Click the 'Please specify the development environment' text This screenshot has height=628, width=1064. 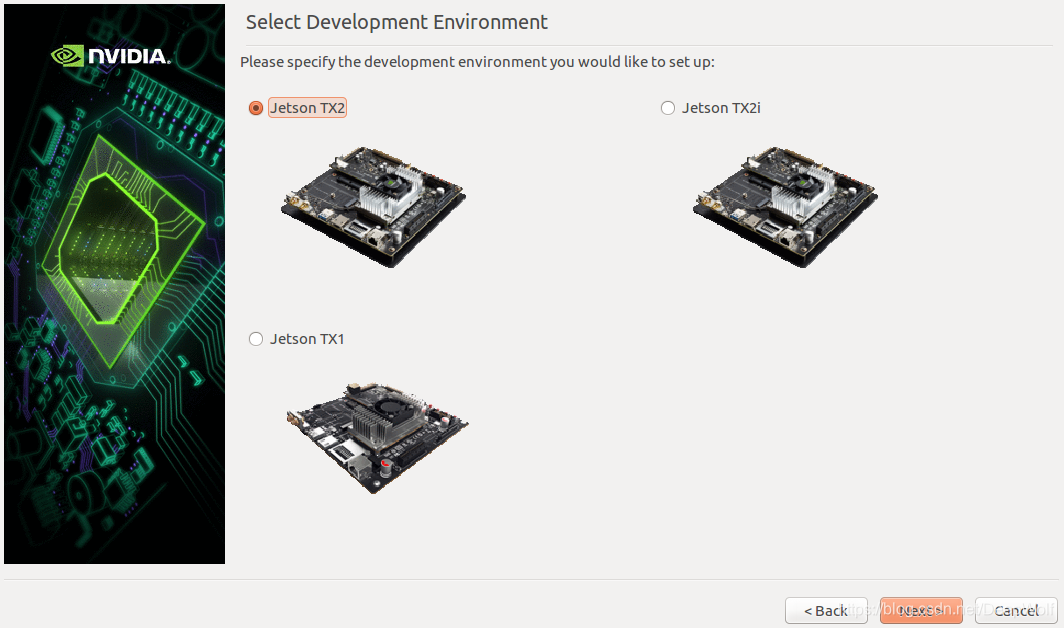coord(477,62)
